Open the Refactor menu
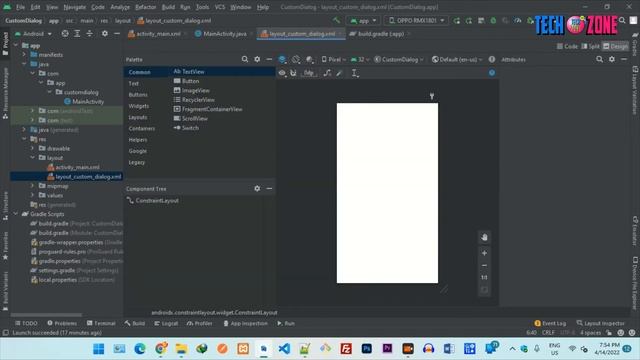640x360 pixels. click(145, 7)
